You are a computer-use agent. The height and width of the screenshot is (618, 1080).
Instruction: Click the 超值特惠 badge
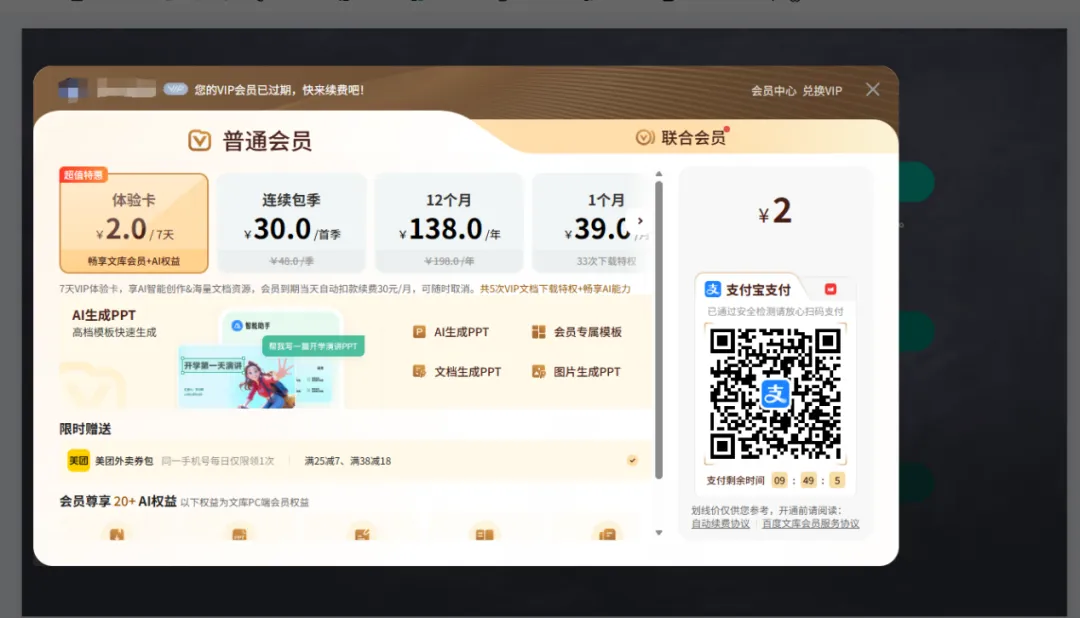(83, 175)
